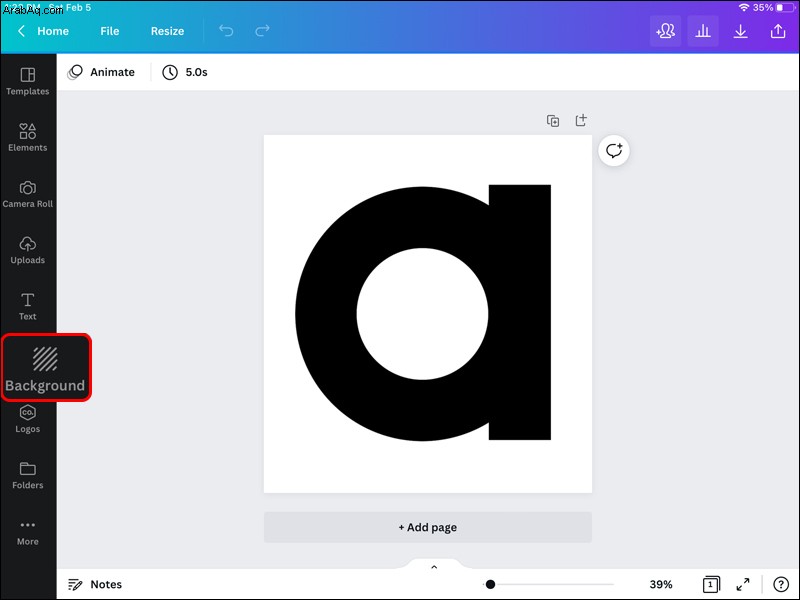
Task: Open the Folders panel
Action: [28, 475]
